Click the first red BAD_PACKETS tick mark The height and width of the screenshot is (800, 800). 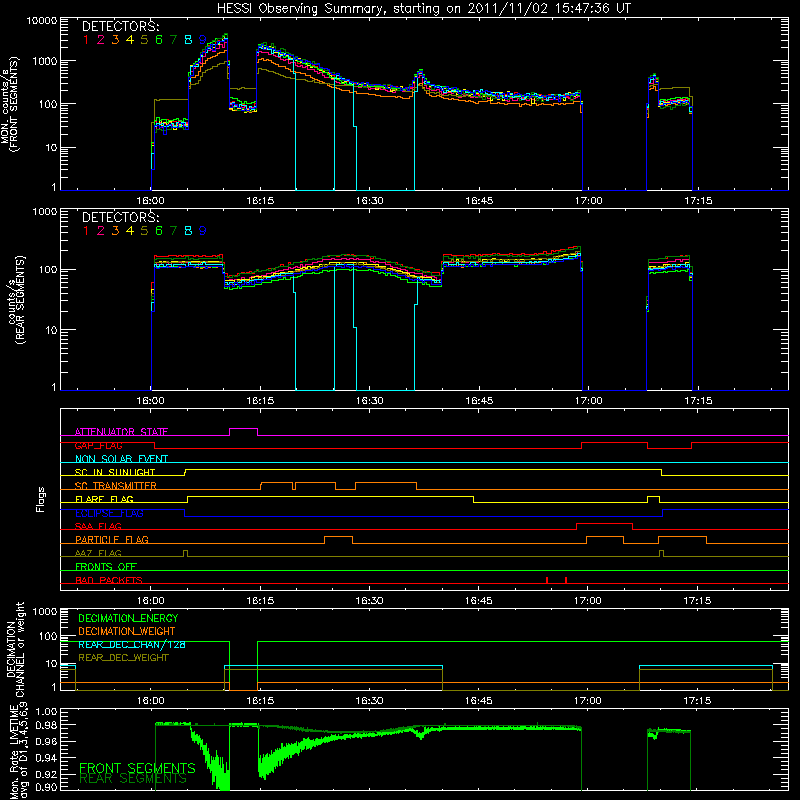coord(547,580)
